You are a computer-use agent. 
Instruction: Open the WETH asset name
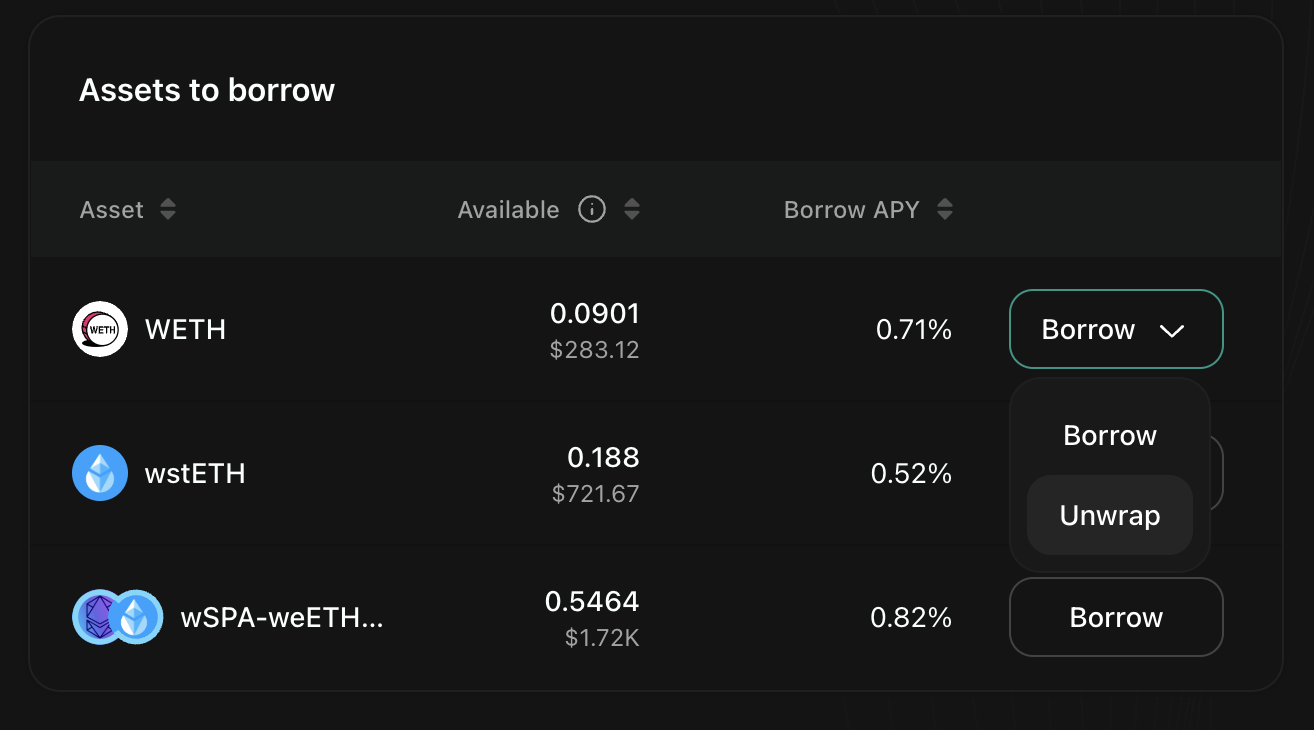[185, 330]
